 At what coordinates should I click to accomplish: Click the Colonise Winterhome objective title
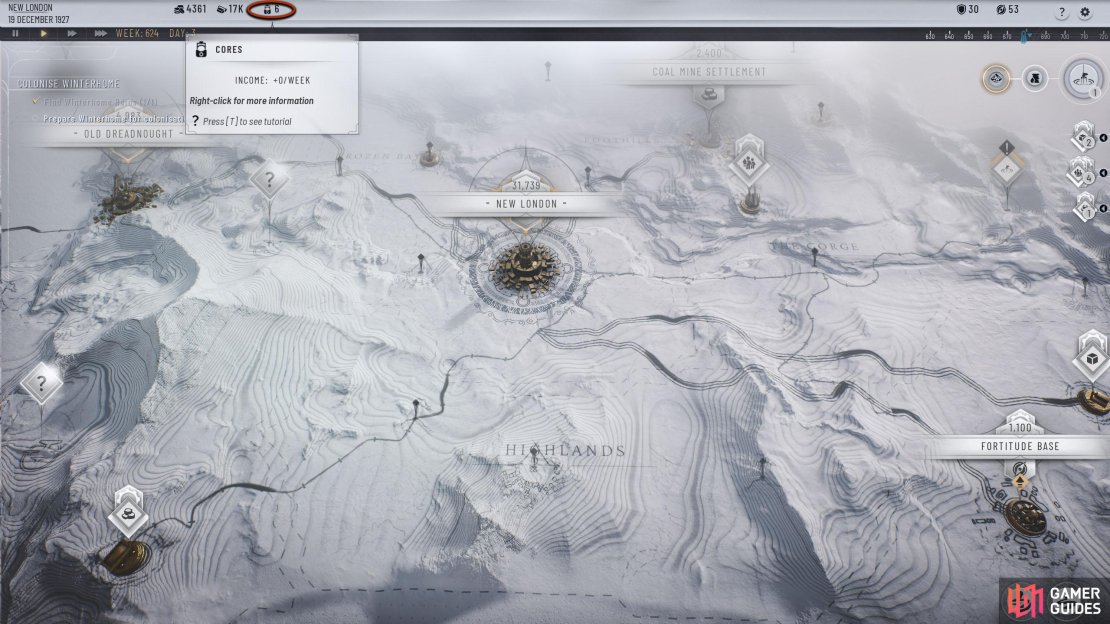pyautogui.click(x=69, y=84)
